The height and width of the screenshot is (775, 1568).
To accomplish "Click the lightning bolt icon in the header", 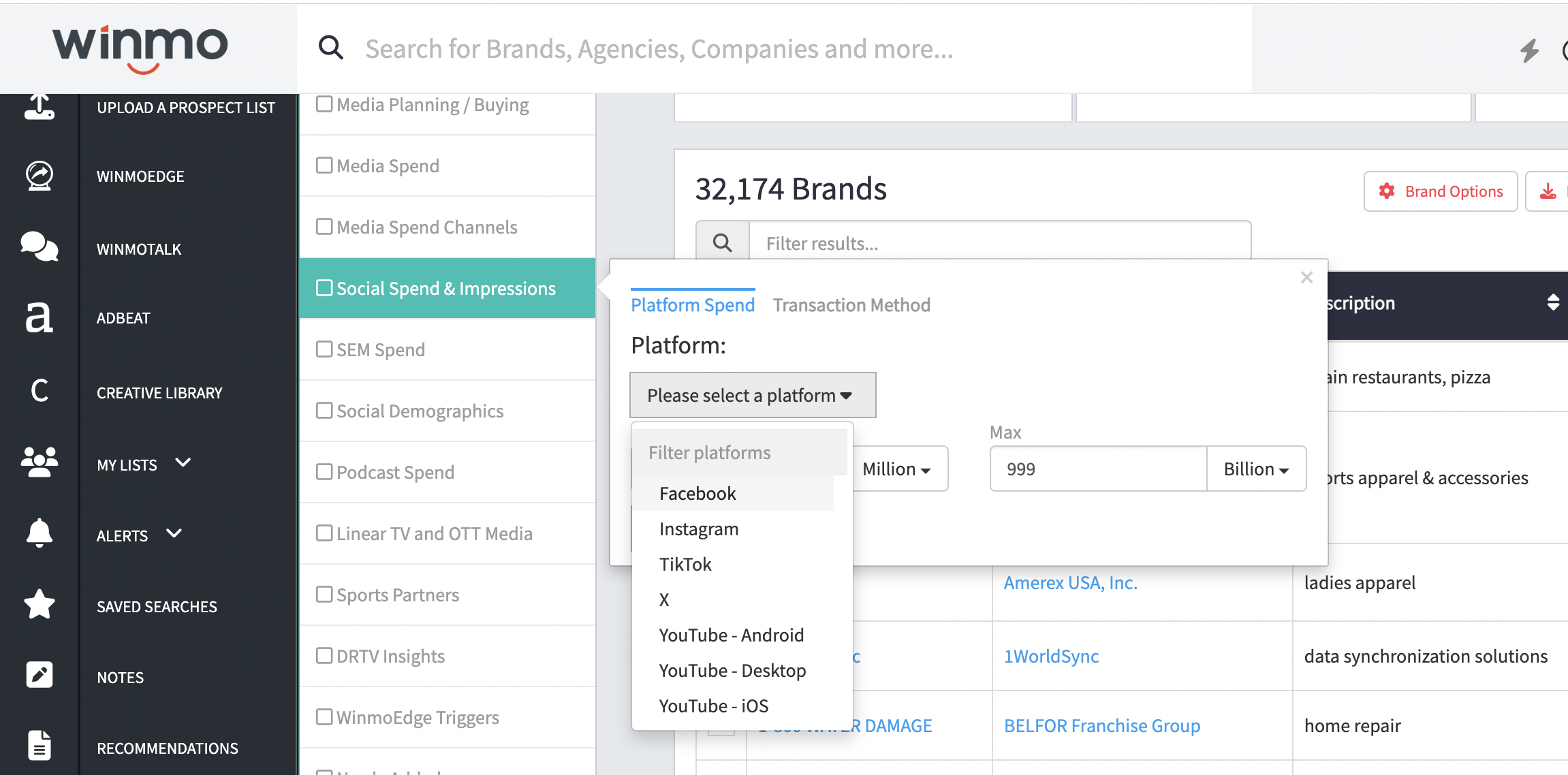I will pyautogui.click(x=1530, y=50).
